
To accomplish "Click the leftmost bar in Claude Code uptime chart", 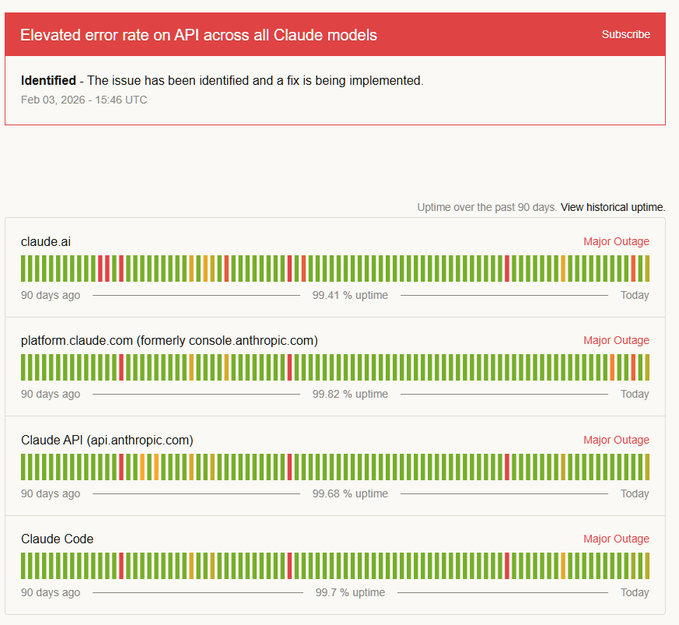I will pyautogui.click(x=24, y=566).
